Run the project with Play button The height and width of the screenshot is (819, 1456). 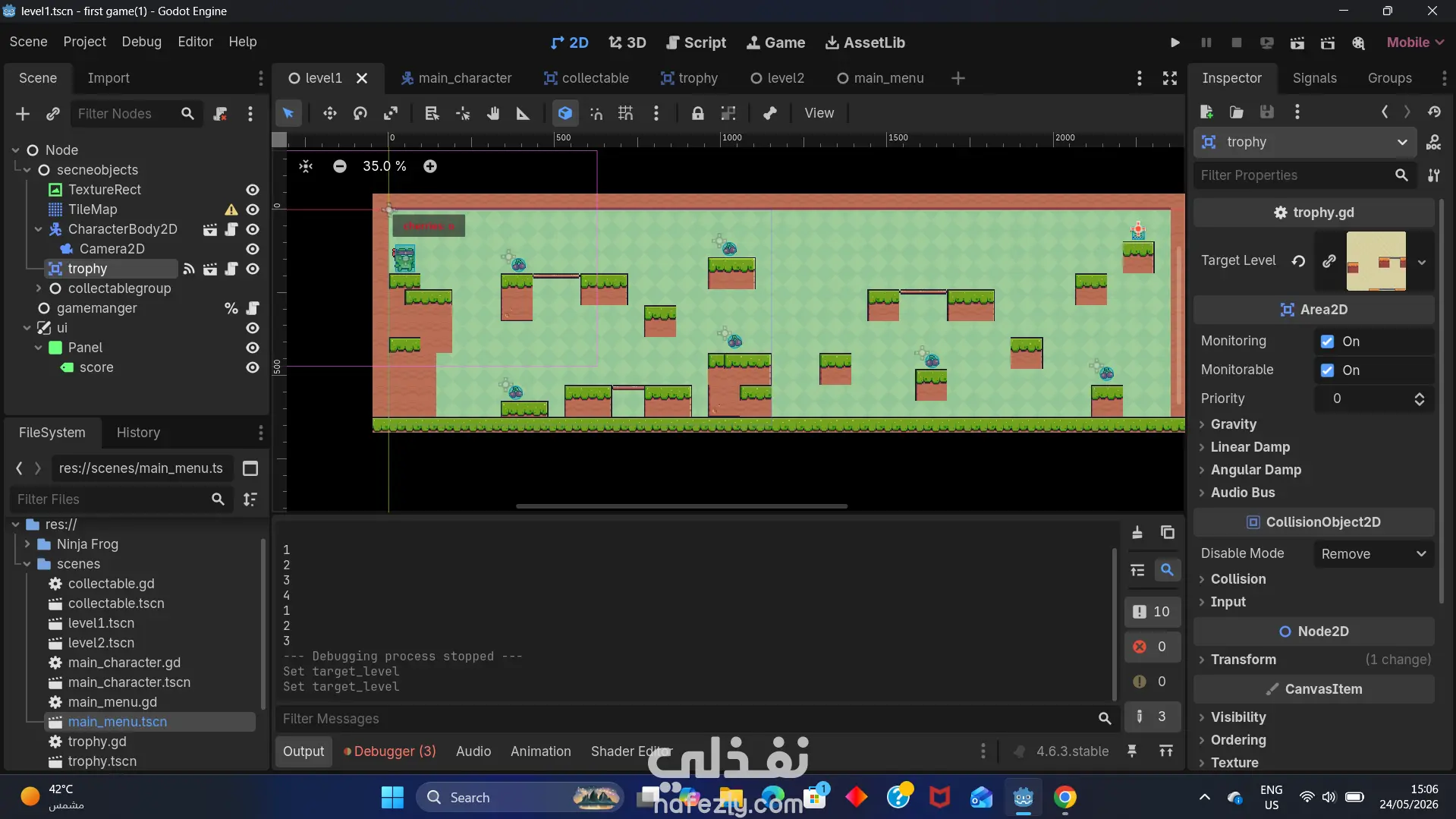pyautogui.click(x=1175, y=43)
